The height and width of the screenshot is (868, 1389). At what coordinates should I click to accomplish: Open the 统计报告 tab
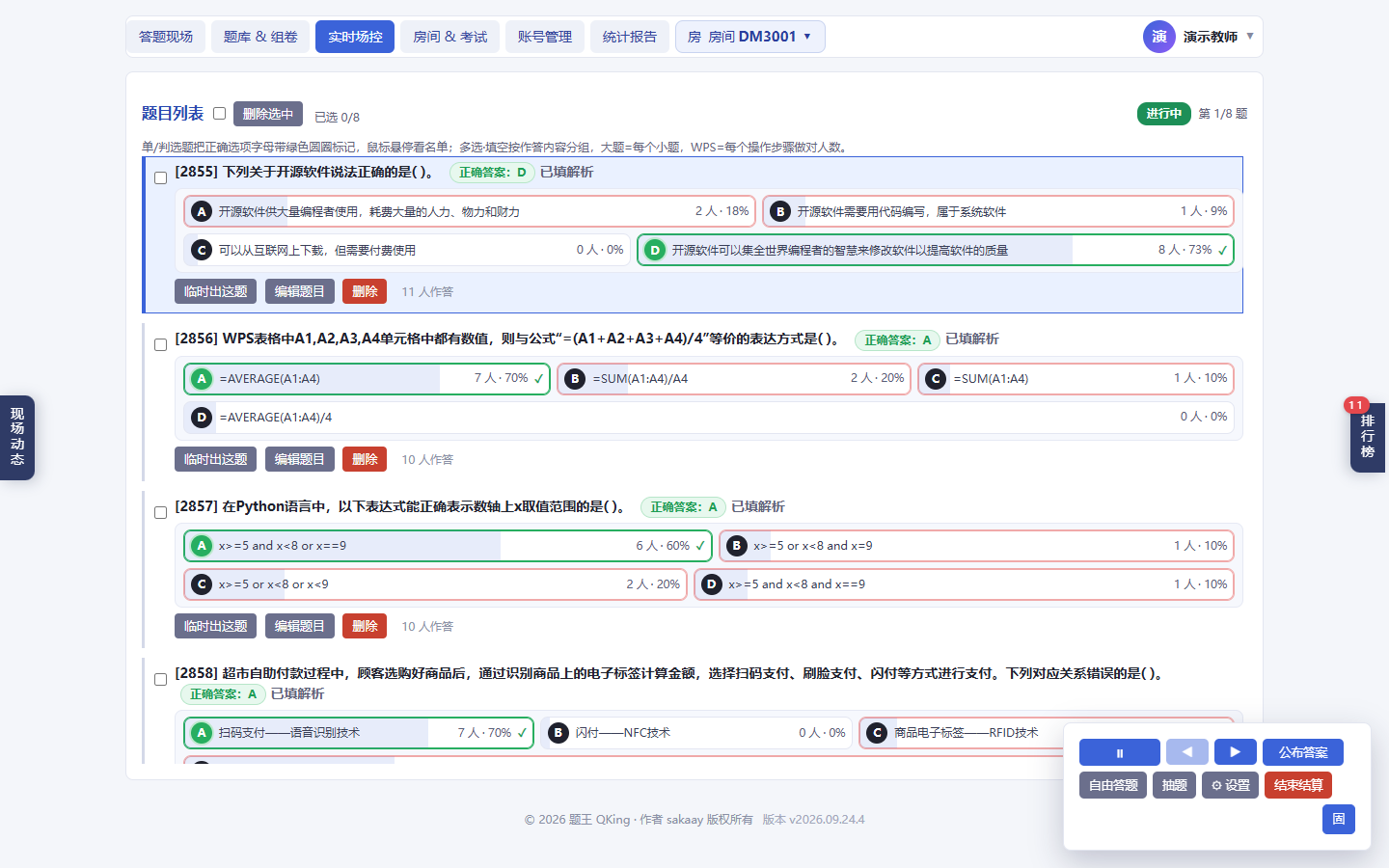[x=629, y=37]
